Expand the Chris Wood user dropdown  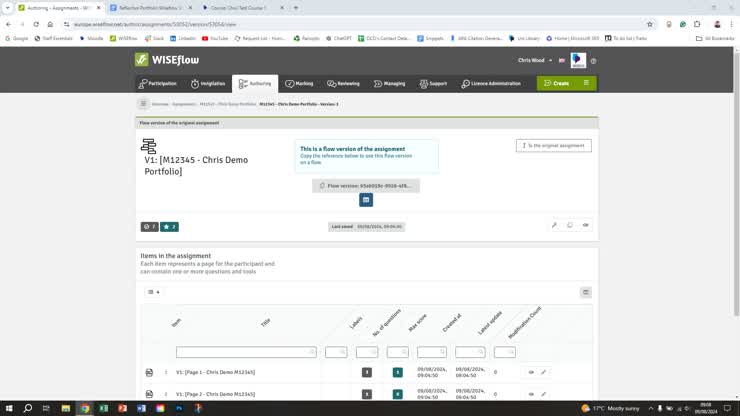pos(535,60)
